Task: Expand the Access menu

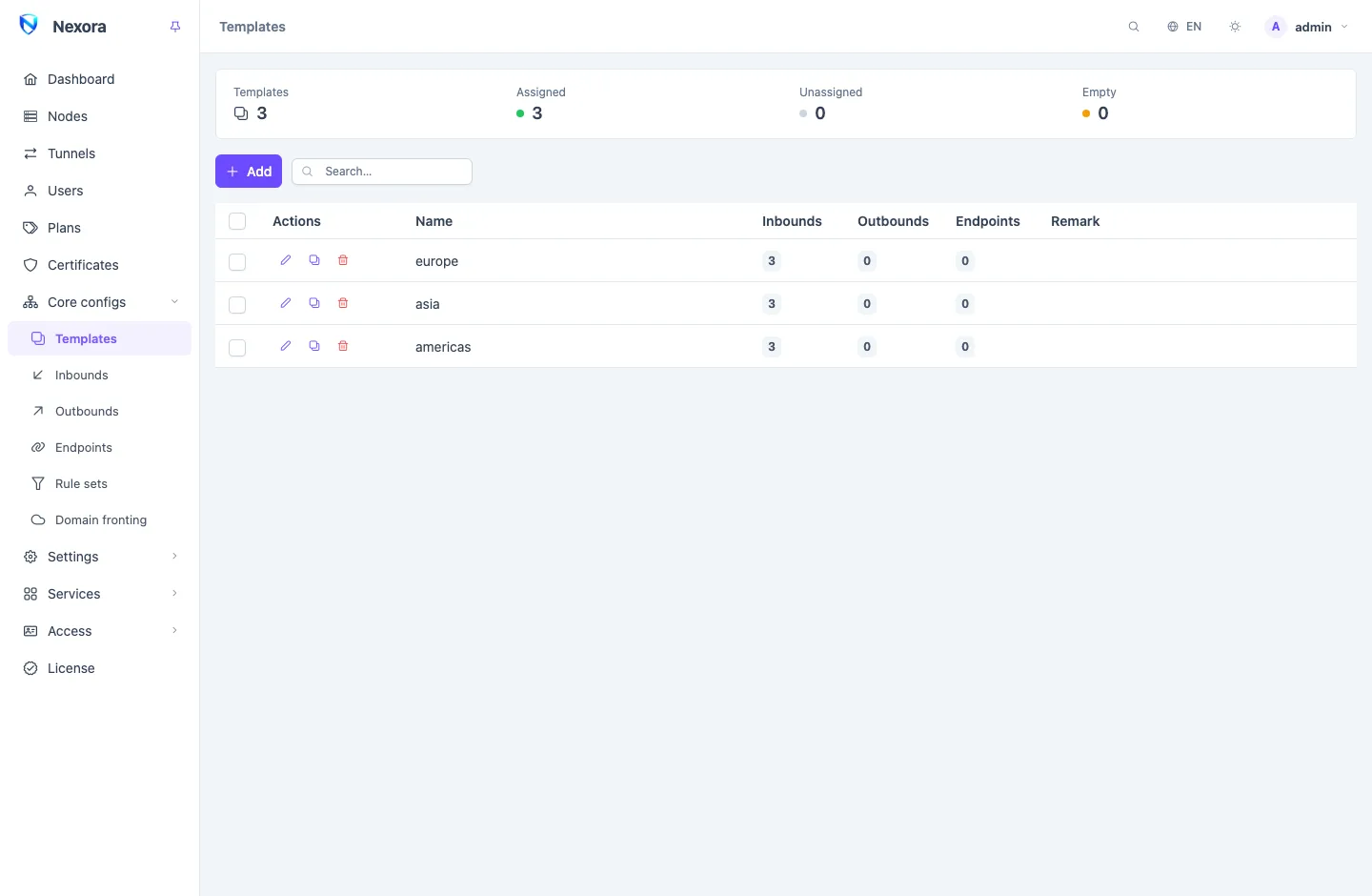Action: click(x=100, y=631)
